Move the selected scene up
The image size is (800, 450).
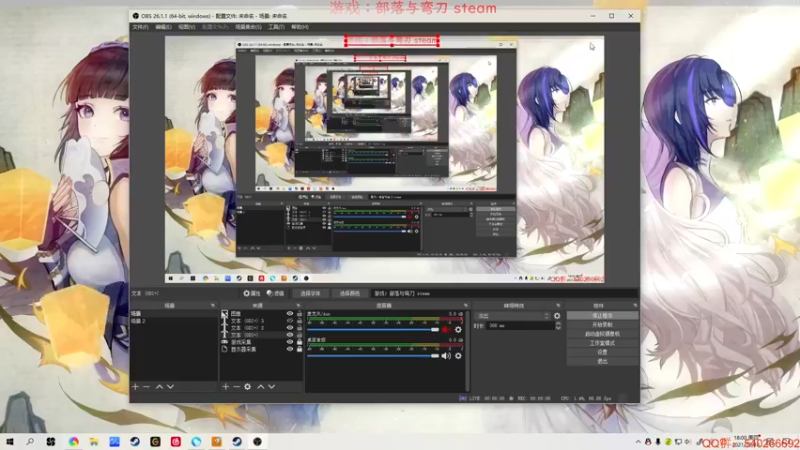(x=159, y=387)
